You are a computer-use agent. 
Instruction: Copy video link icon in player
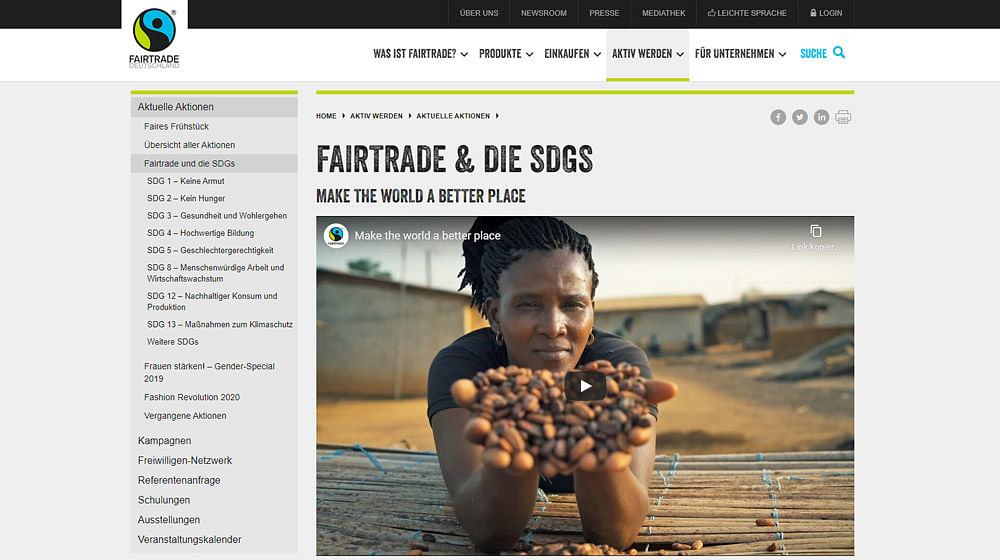tap(816, 232)
